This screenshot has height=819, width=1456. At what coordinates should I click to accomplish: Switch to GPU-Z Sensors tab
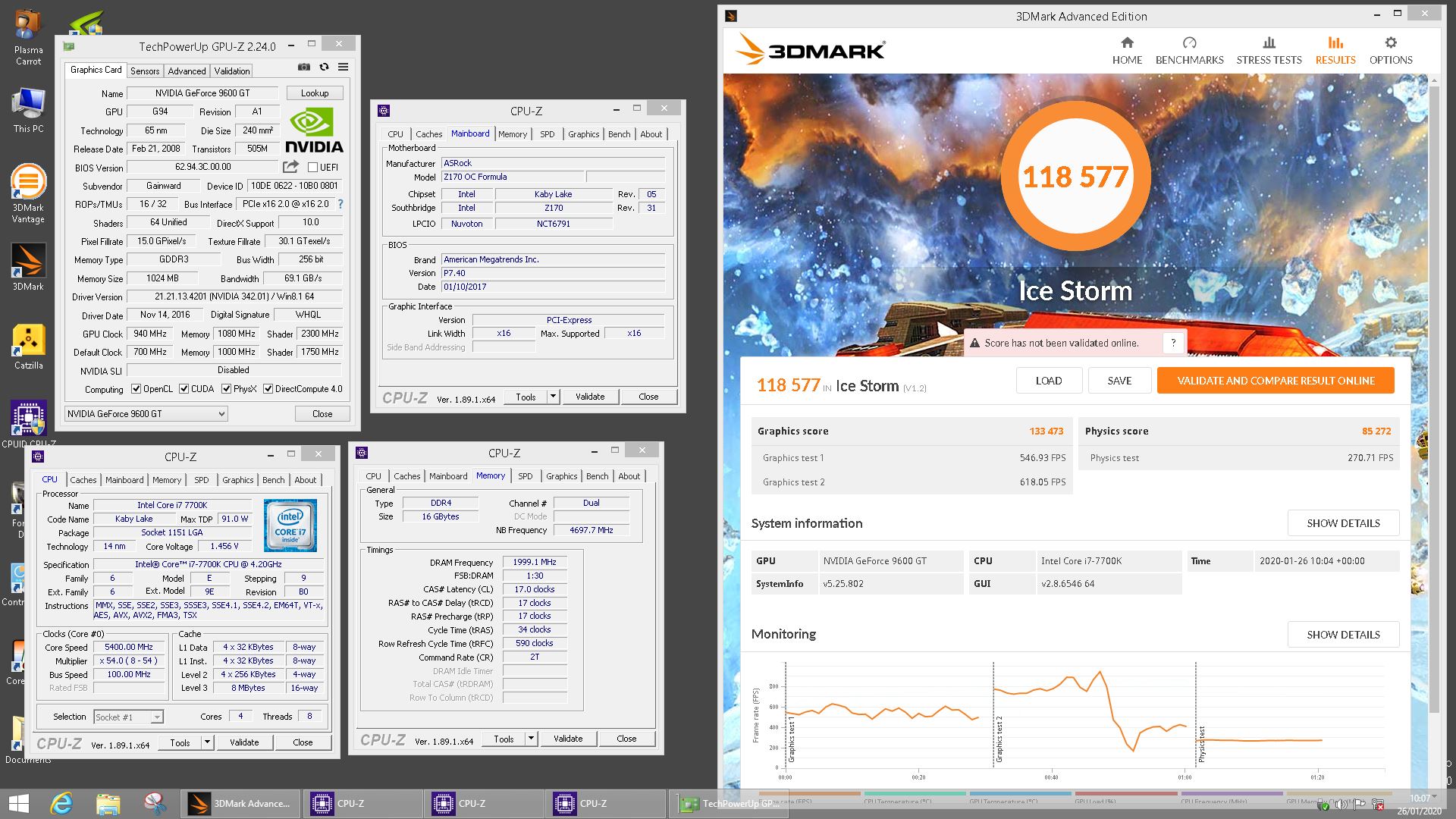pyautogui.click(x=145, y=71)
